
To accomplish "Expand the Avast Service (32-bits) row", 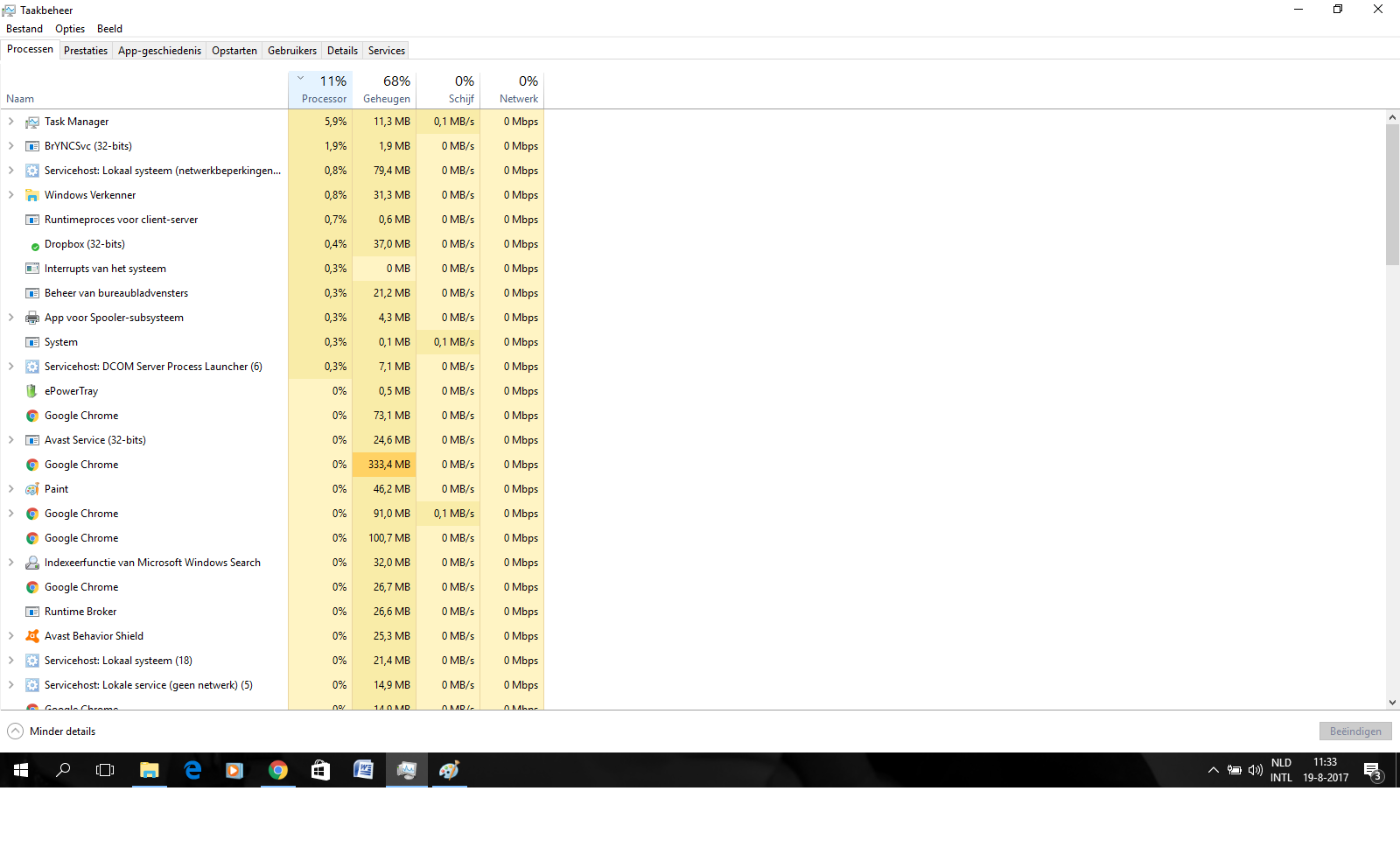I will 10,440.
